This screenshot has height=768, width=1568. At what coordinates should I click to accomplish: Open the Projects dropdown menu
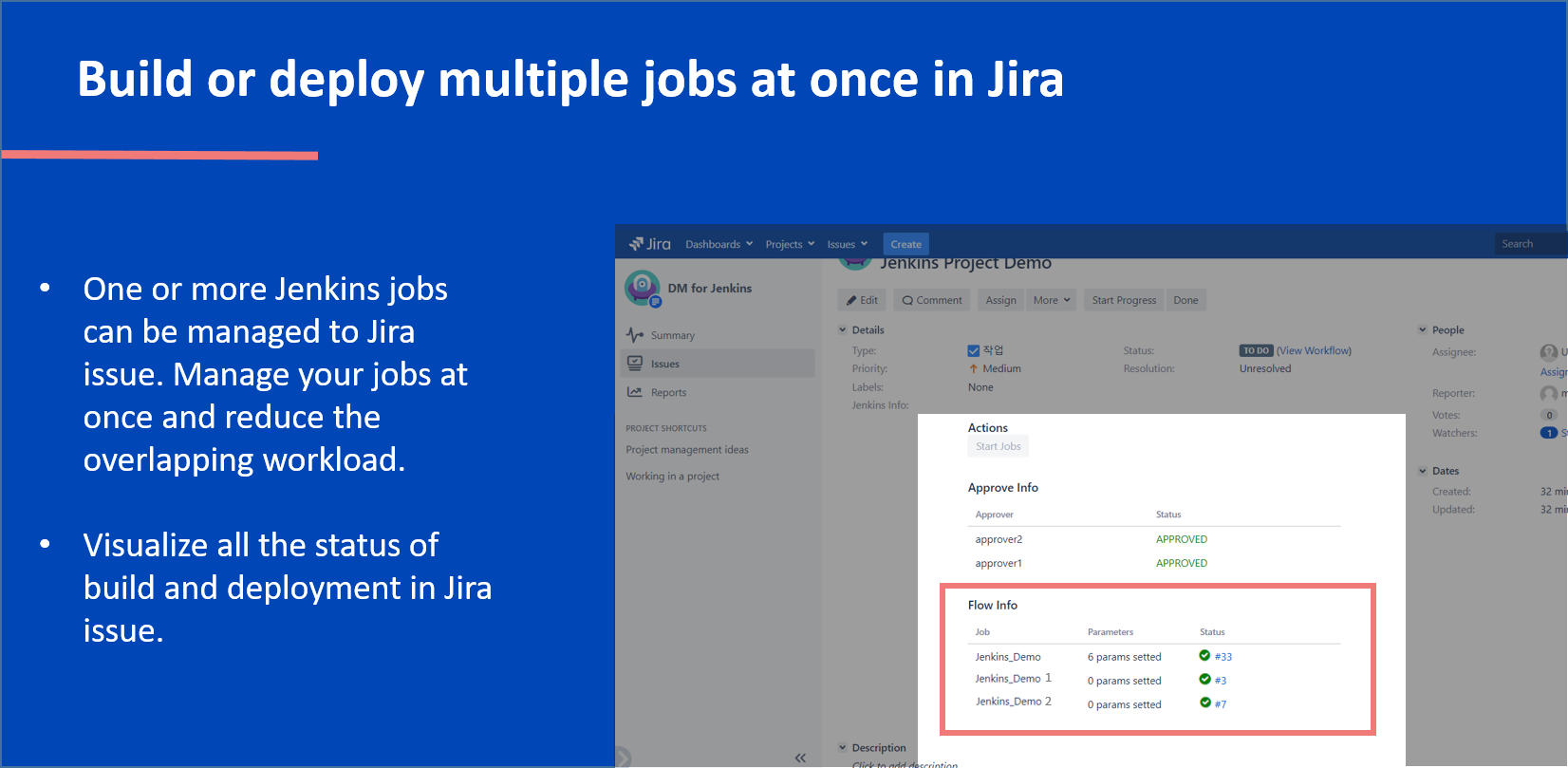[x=790, y=244]
